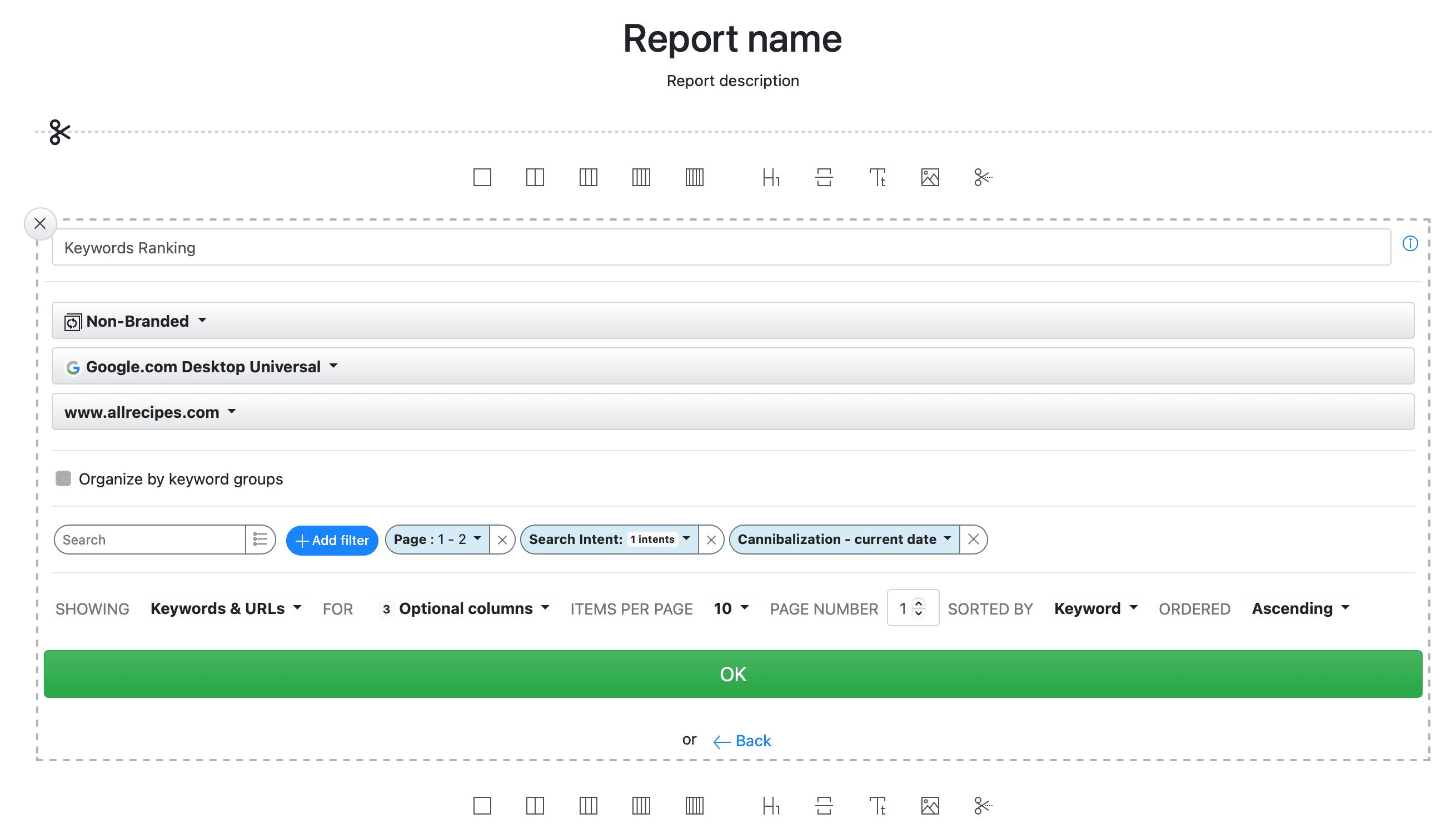The height and width of the screenshot is (839, 1456).
Task: Open the Keywords & URLs showing dropdown
Action: pyautogui.click(x=225, y=608)
